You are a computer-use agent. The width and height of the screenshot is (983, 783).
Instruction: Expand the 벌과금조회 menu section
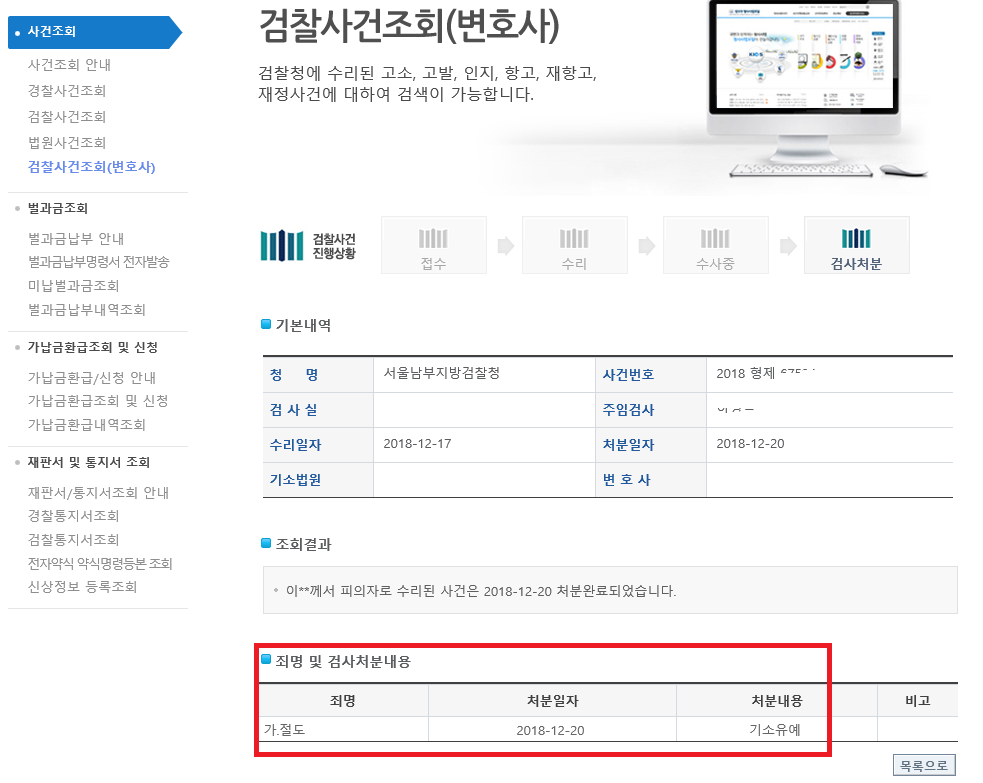58,208
